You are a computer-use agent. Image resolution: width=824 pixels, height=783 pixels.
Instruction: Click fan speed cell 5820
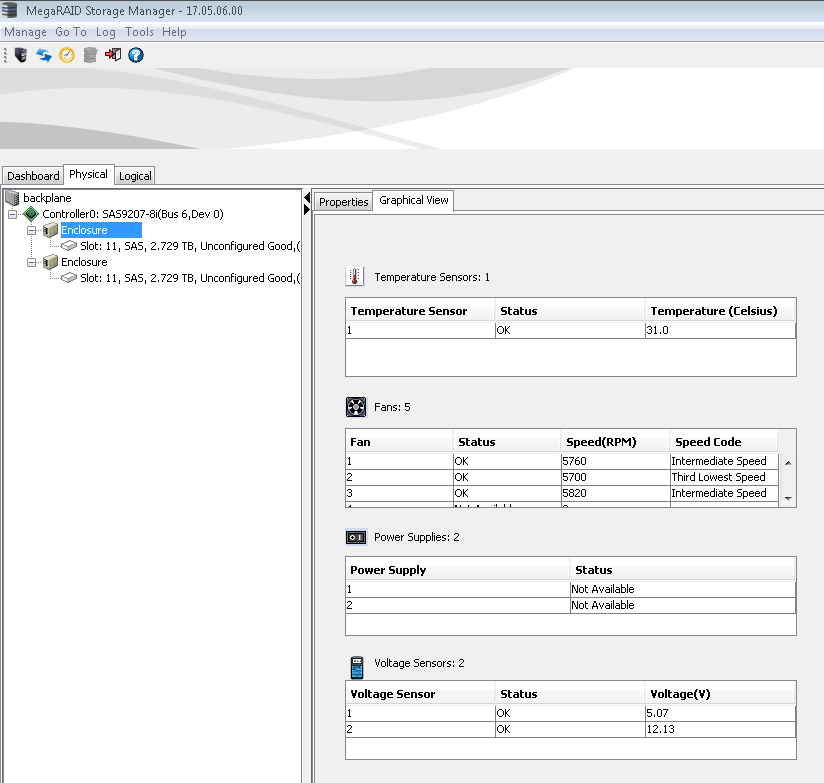pyautogui.click(x=615, y=493)
